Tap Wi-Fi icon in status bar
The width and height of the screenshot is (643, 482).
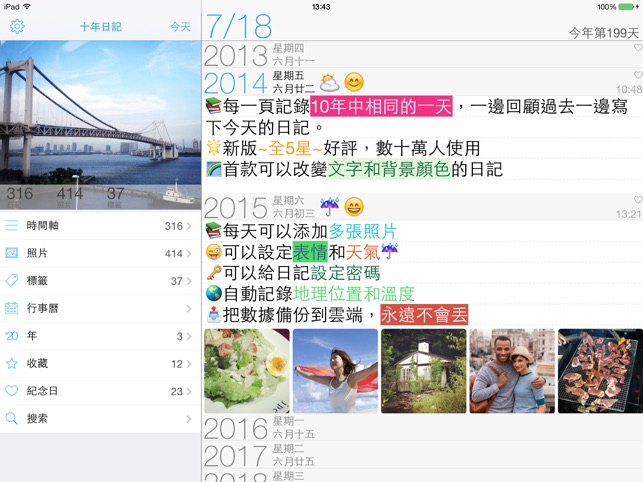27,7
